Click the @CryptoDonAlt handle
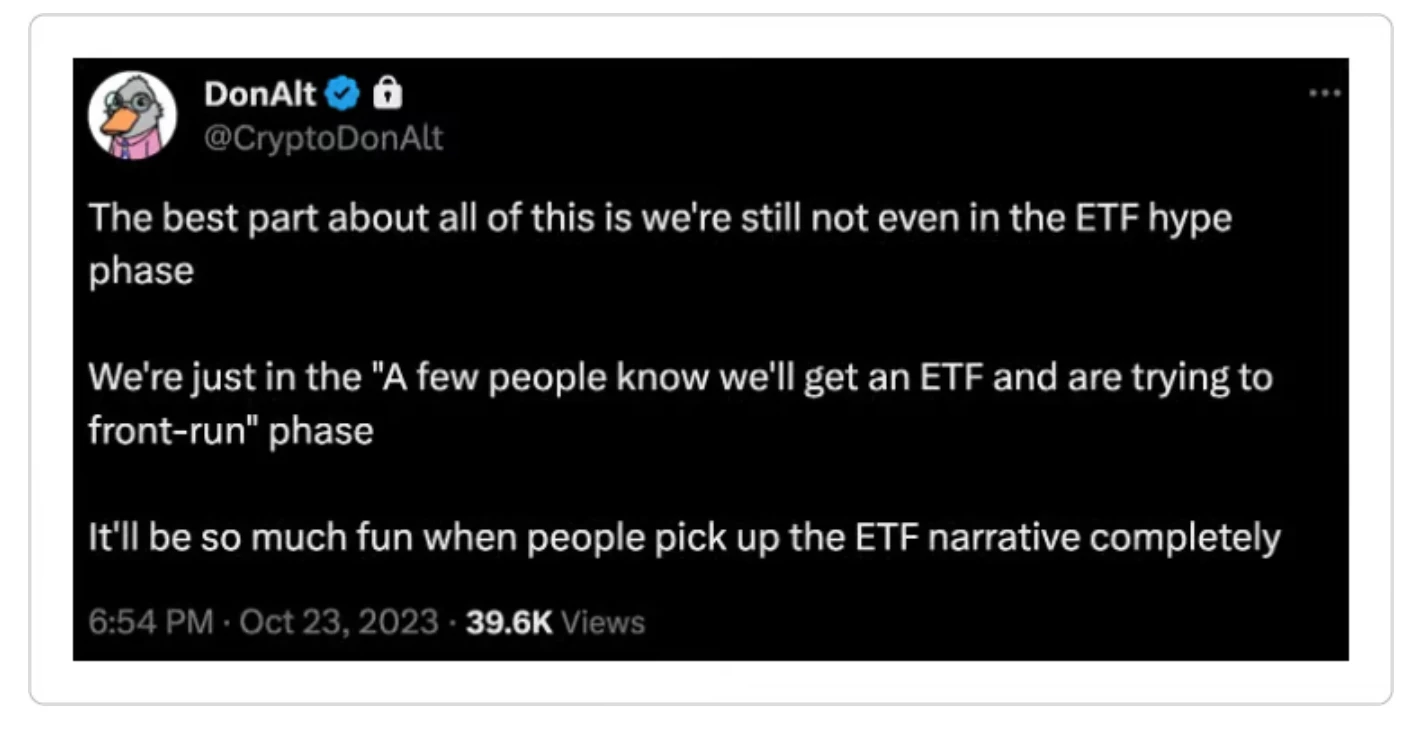Viewport: 1422px width, 732px height. [323, 139]
